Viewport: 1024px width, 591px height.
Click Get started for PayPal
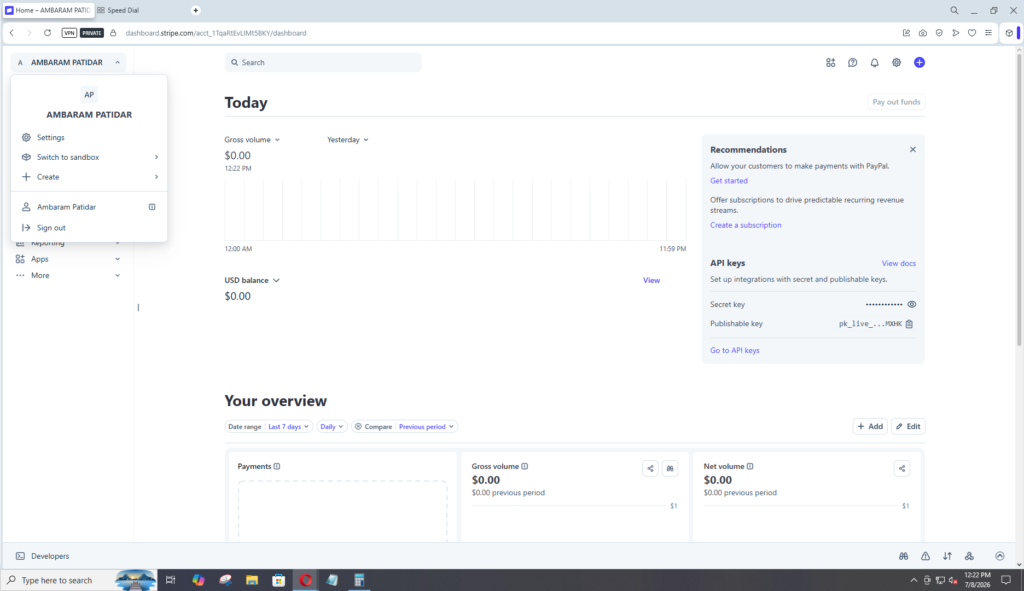pos(729,181)
